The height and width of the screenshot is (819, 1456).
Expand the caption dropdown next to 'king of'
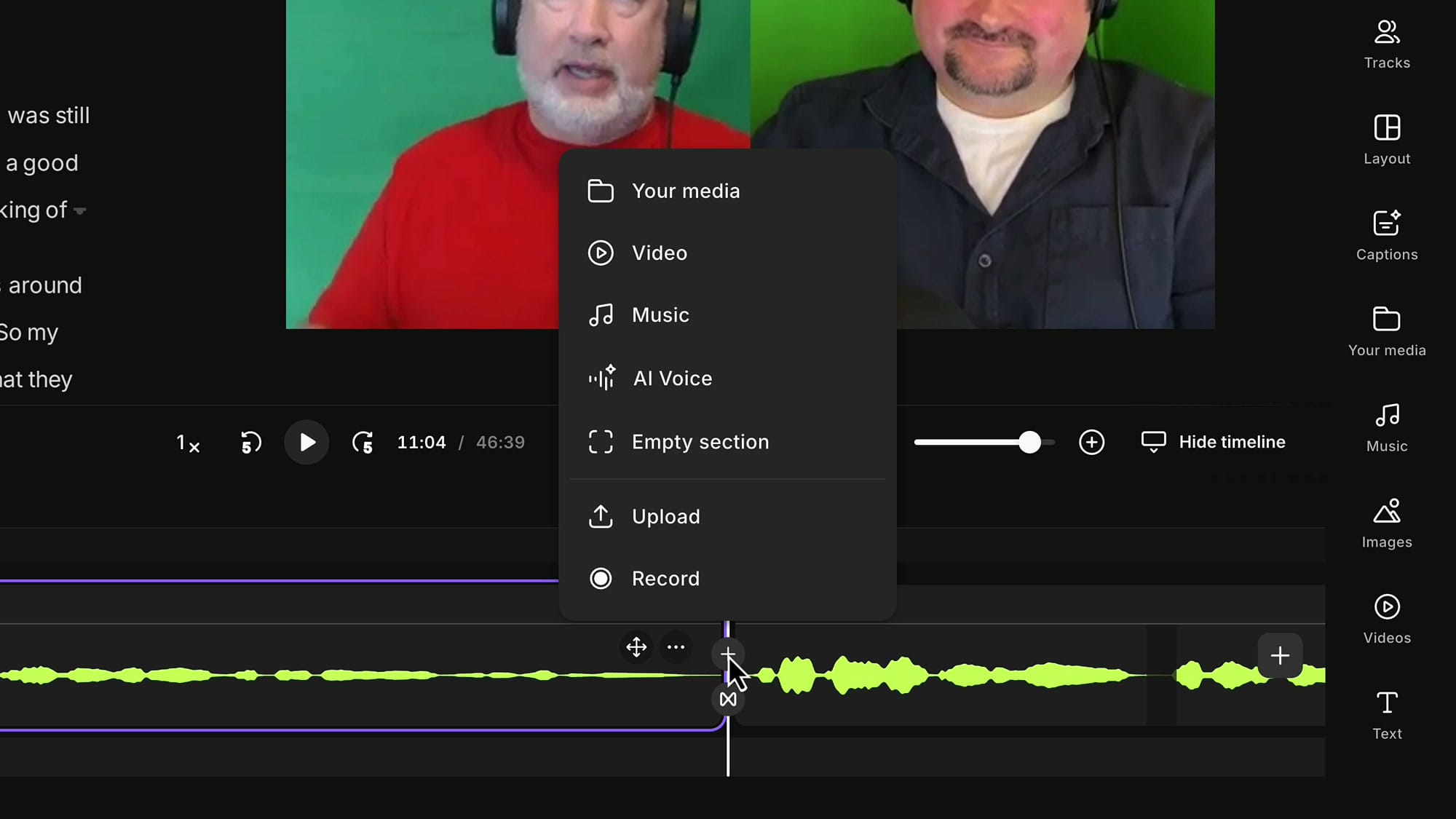click(x=79, y=210)
